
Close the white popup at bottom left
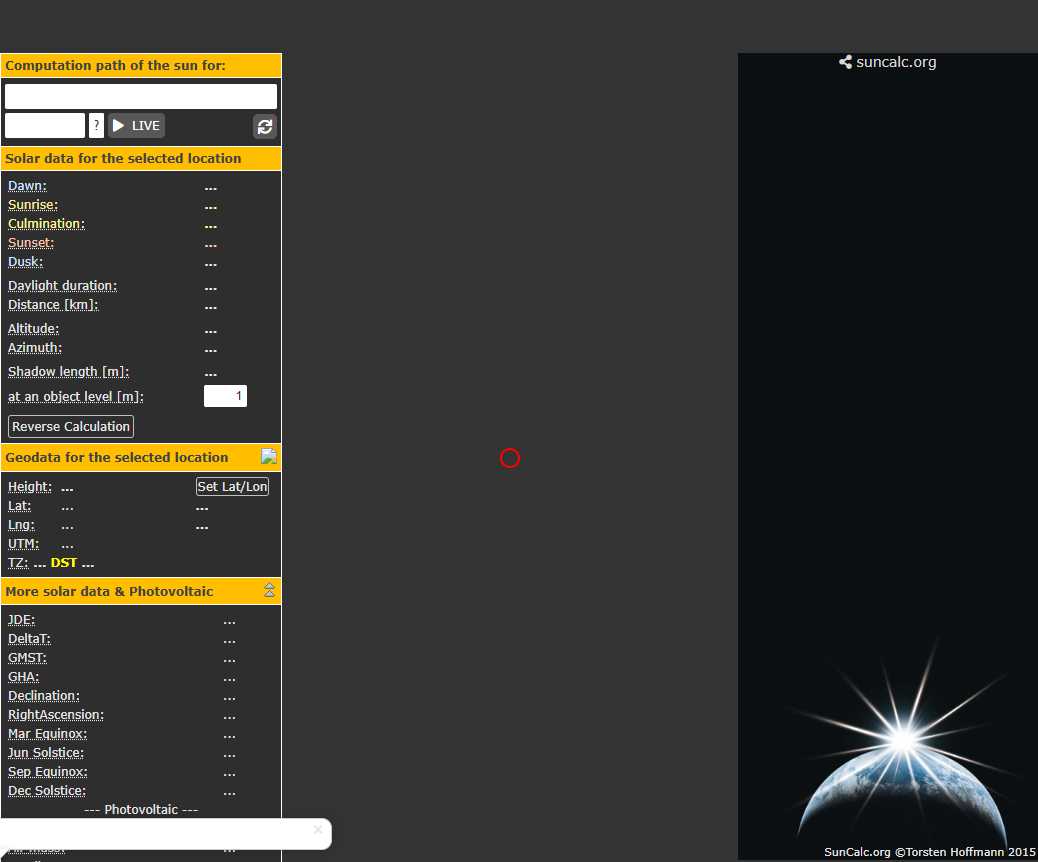point(318,829)
